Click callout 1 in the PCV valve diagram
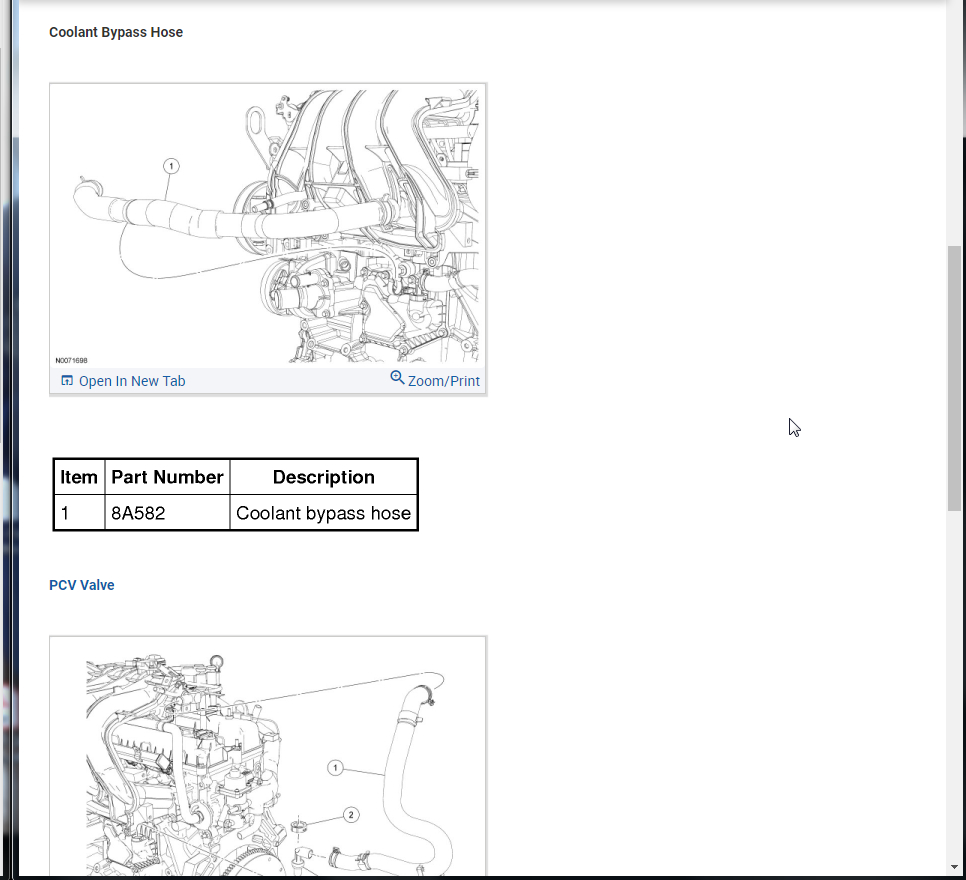Screen dimensions: 966x880 point(335,768)
